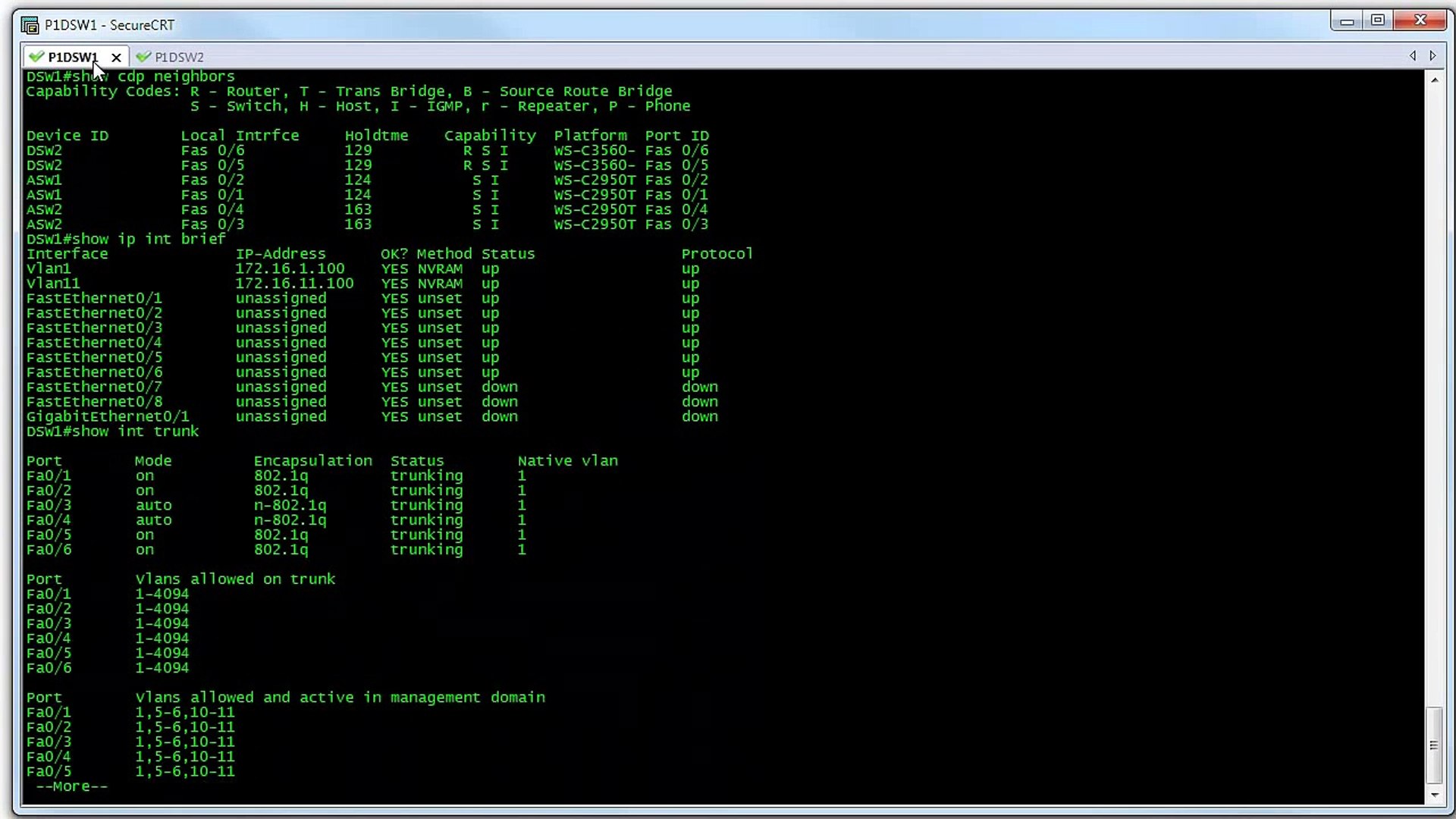Viewport: 1456px width, 819px height.
Task: Switch to the P1DSW2 session tab
Action: 178,56
